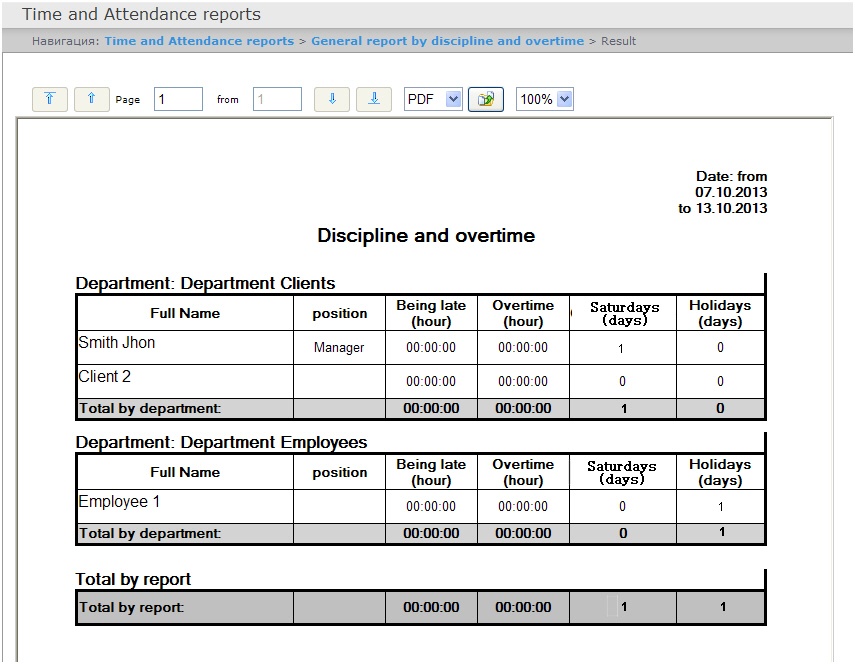Click Department Employees section heading
Viewport: 855px width, 664px height.
222,442
